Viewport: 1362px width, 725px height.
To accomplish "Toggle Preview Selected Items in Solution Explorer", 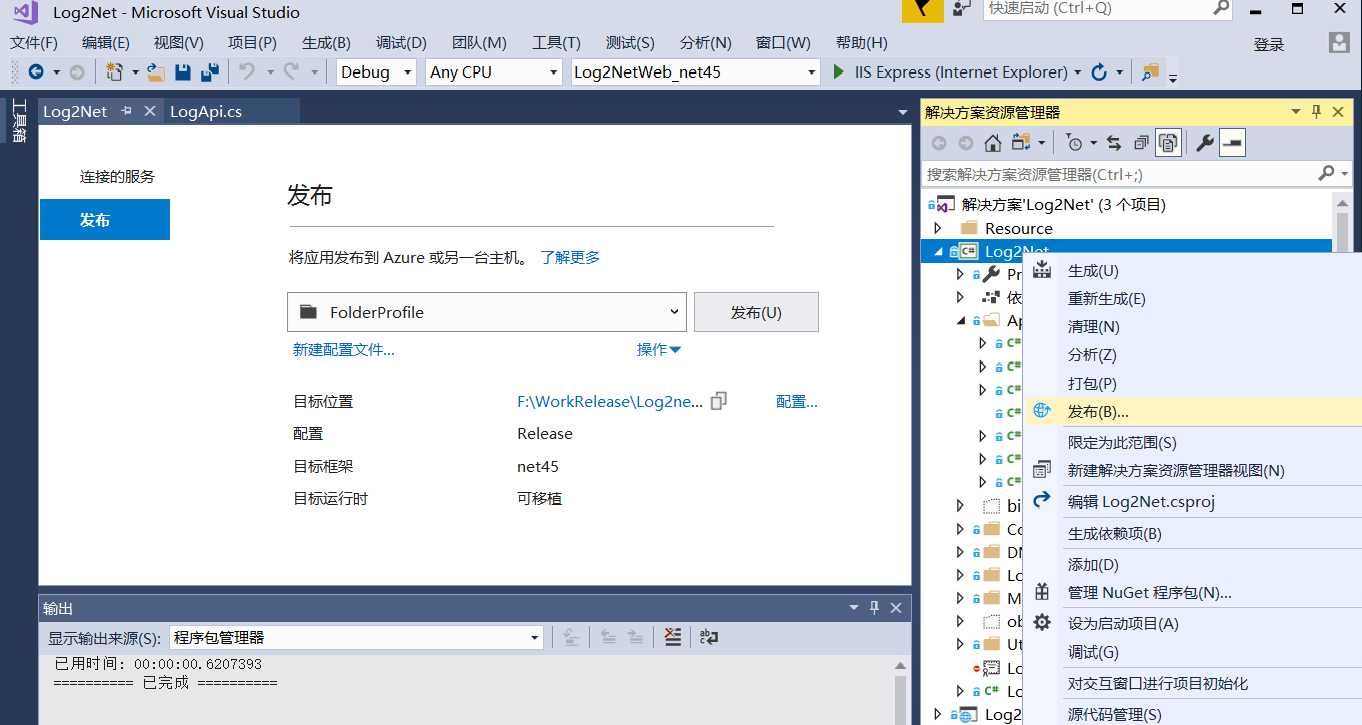I will coord(1232,143).
